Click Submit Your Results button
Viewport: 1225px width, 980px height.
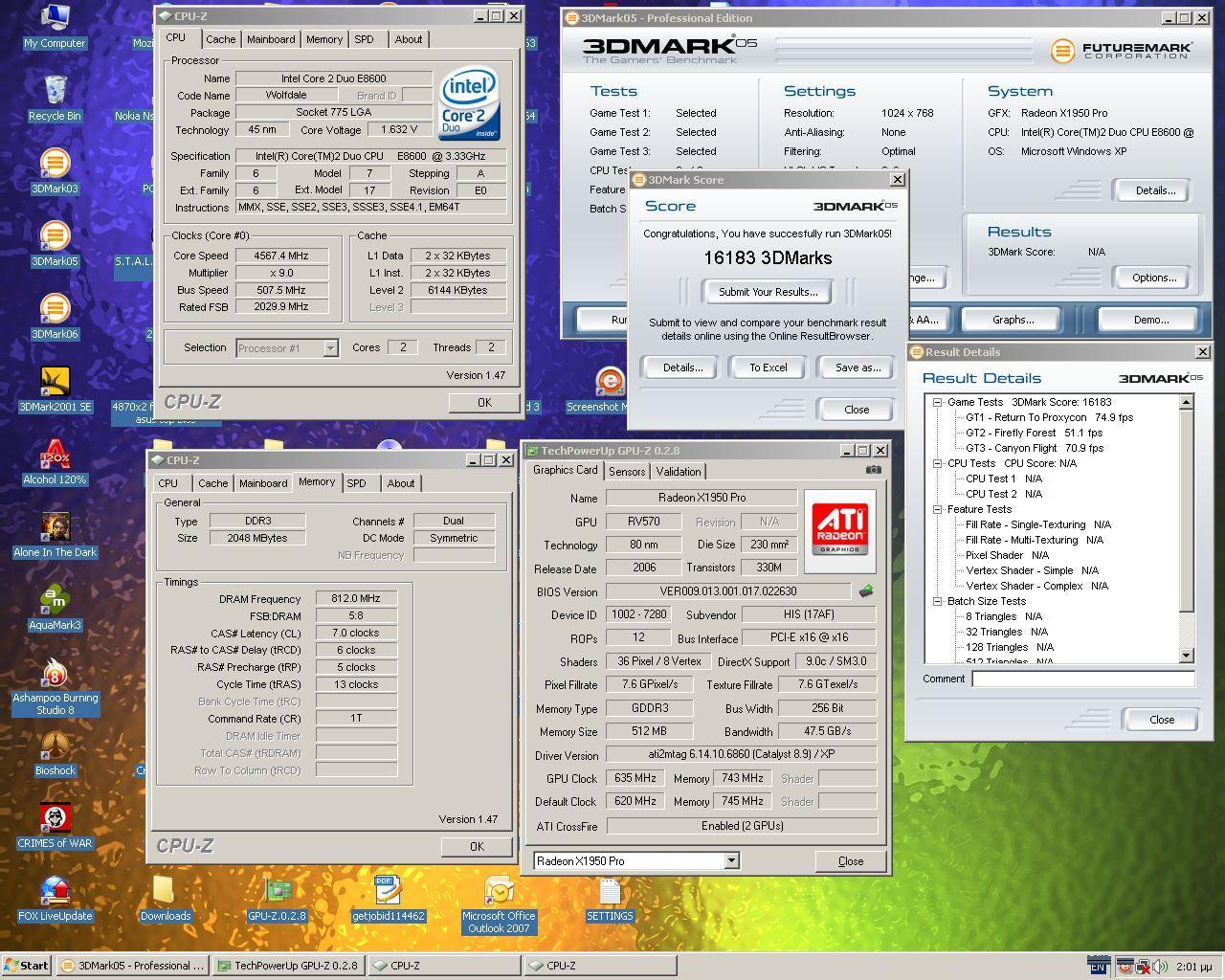[768, 292]
